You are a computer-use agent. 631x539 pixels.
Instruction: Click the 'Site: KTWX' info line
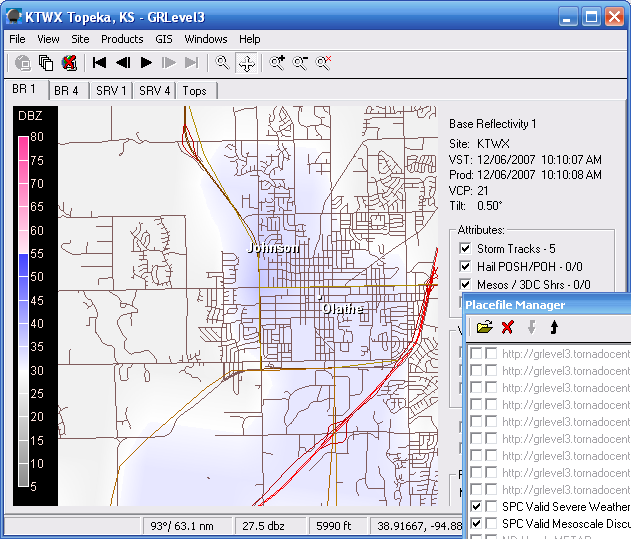tap(479, 144)
